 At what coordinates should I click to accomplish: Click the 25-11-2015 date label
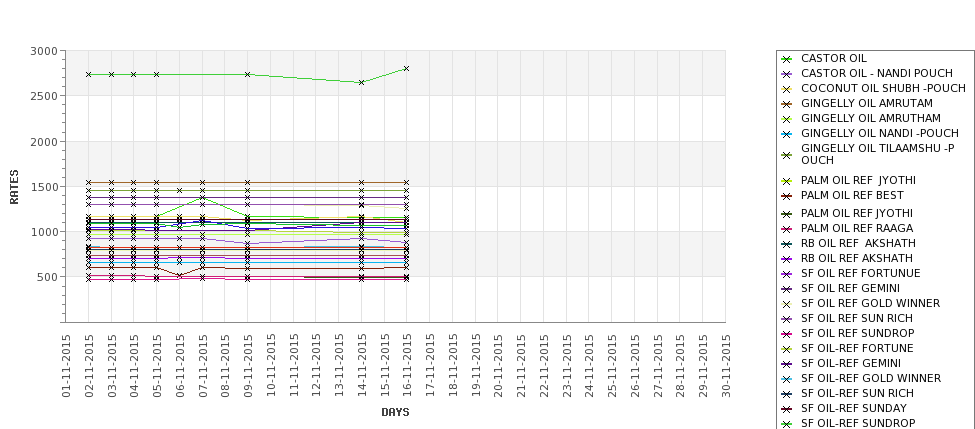612,366
